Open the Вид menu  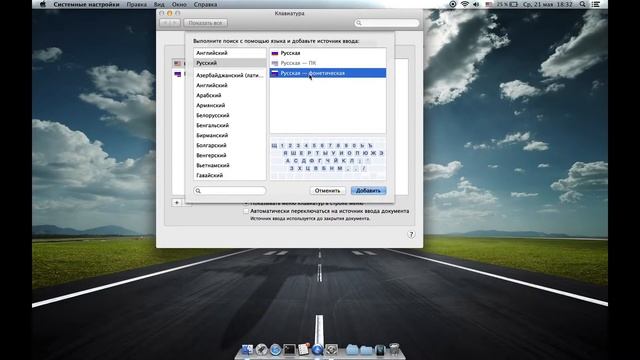[x=159, y=4]
